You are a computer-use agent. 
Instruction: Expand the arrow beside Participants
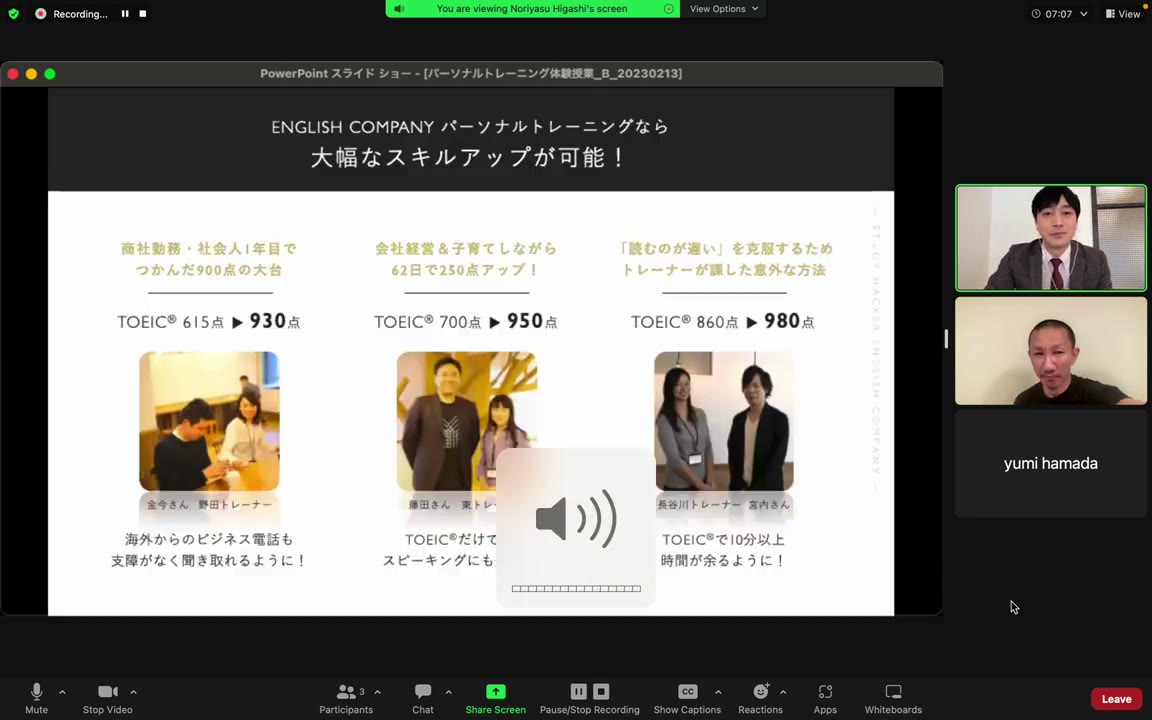[378, 692]
